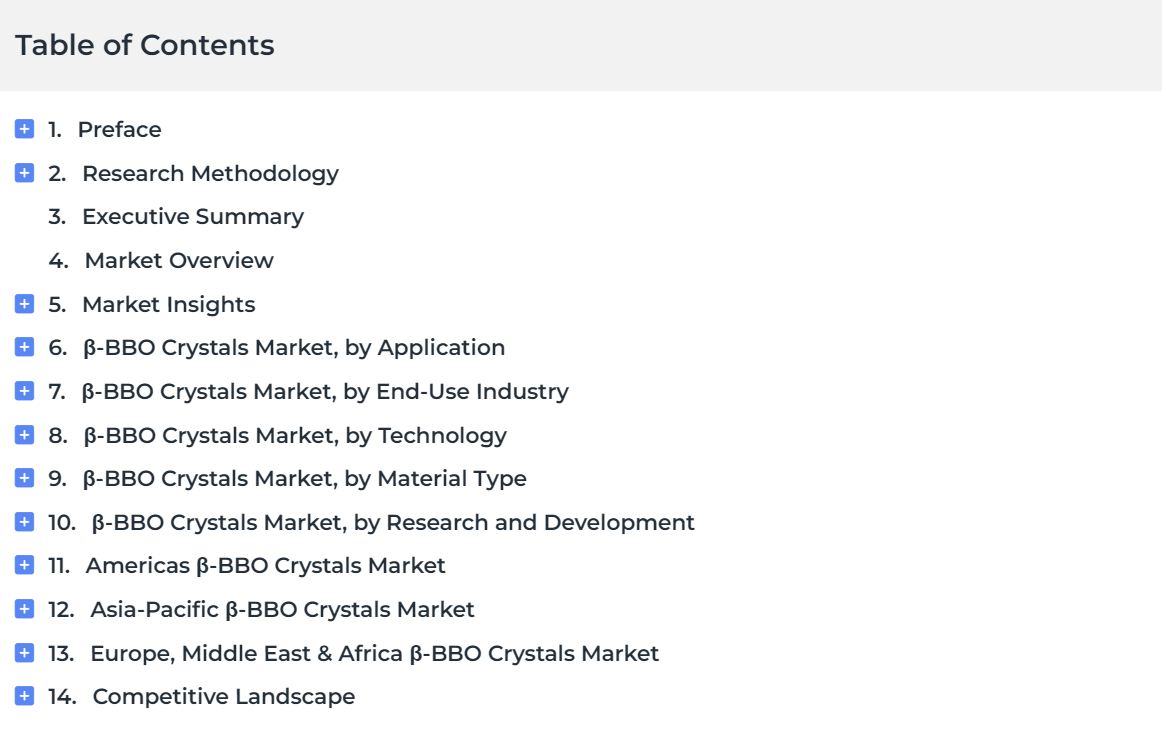Viewport: 1162px width, 738px height.
Task: Expand Market Insights plus icon
Action: pos(25,304)
